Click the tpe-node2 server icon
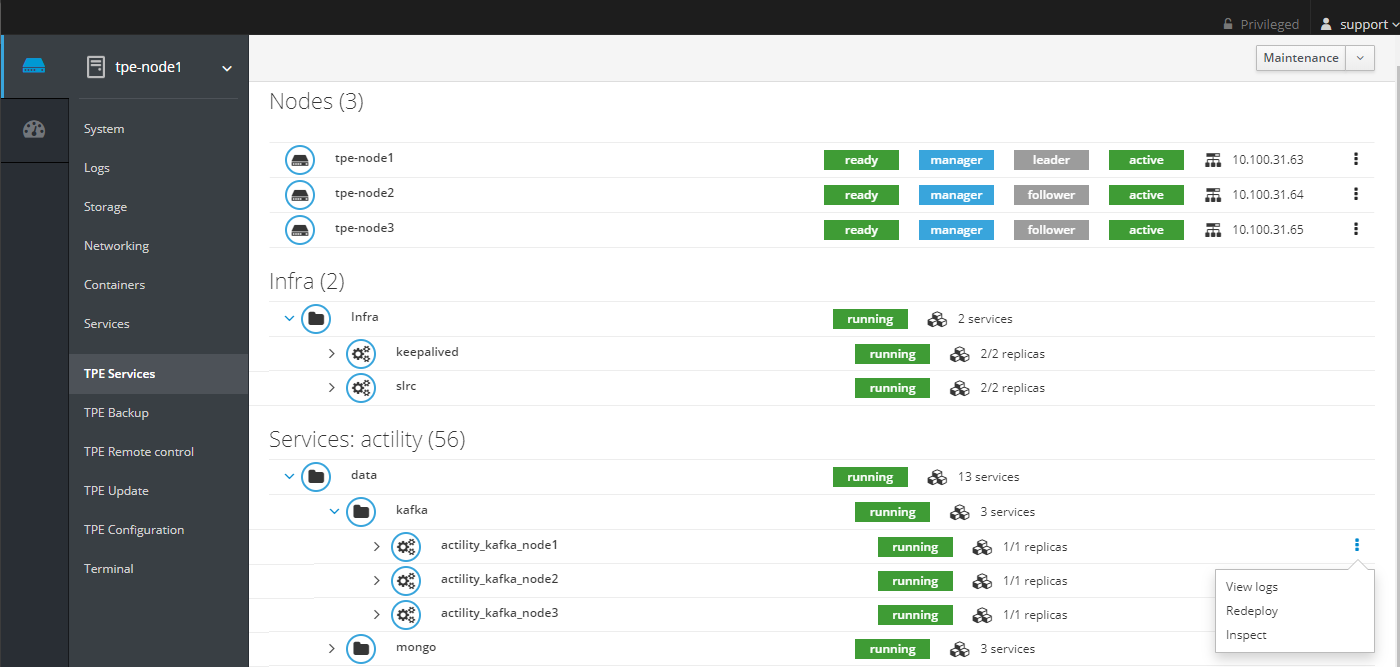Viewport: 1400px width, 667px height. 300,194
